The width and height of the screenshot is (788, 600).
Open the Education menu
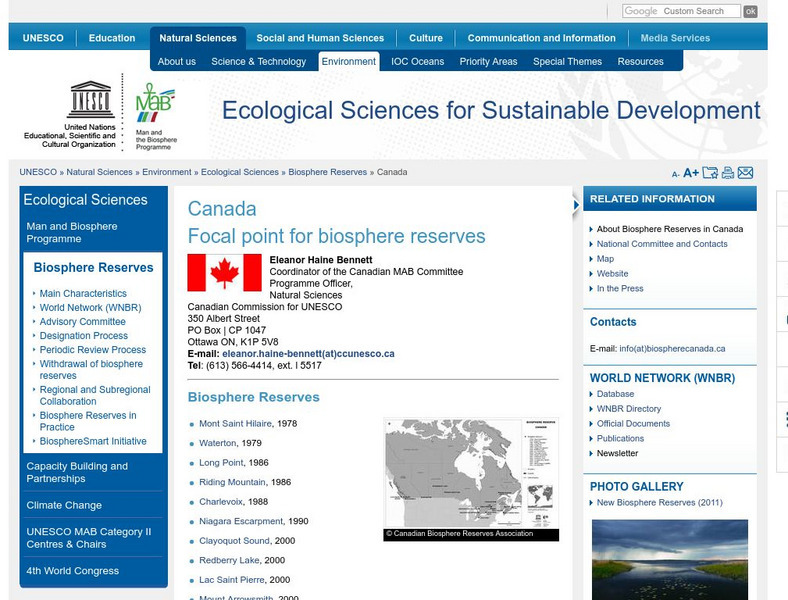click(112, 38)
